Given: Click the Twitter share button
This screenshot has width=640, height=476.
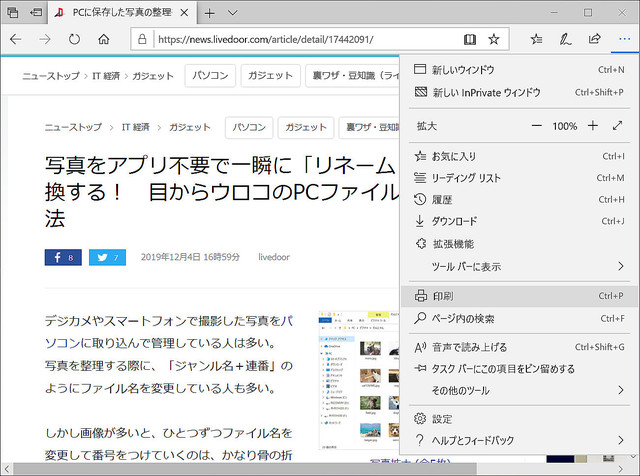Looking at the screenshot, I should [107, 257].
